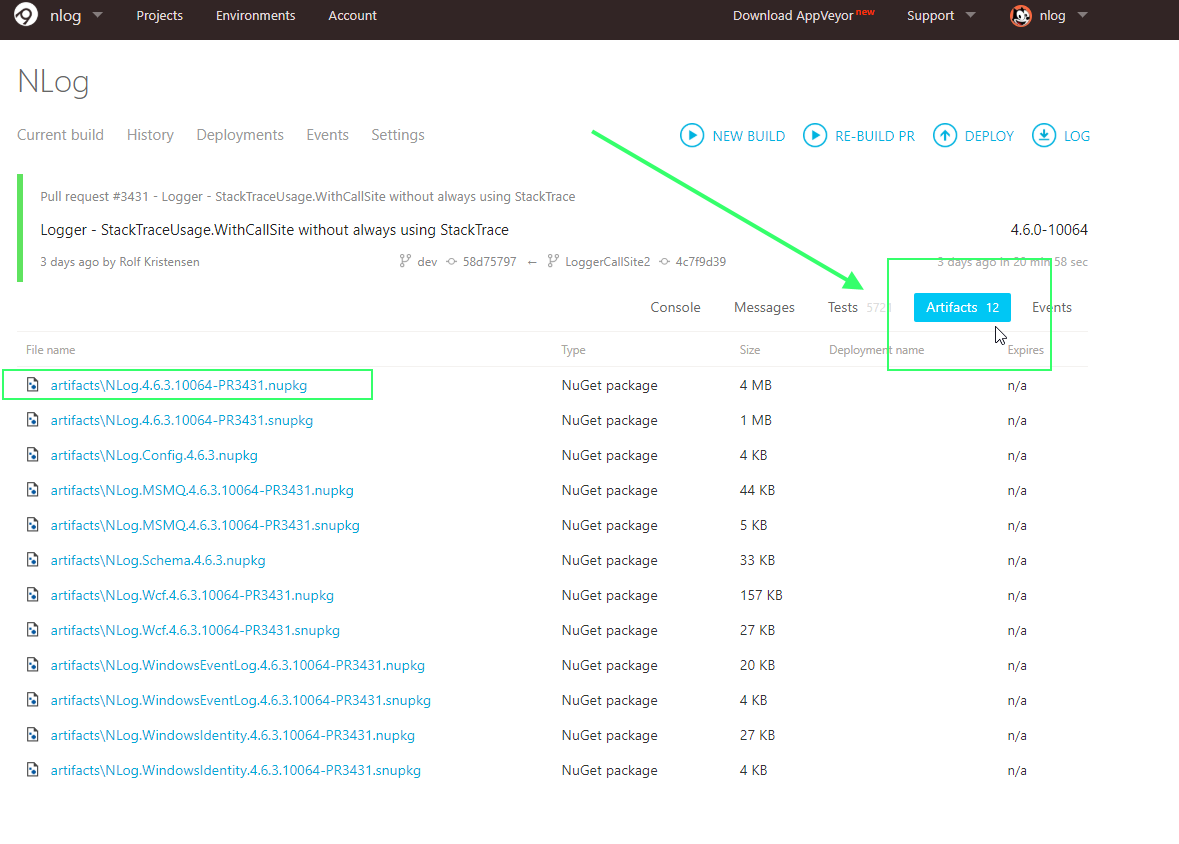Expand the Support dropdown arrow
Screen dimensions: 1179x844
pyautogui.click(x=970, y=15)
